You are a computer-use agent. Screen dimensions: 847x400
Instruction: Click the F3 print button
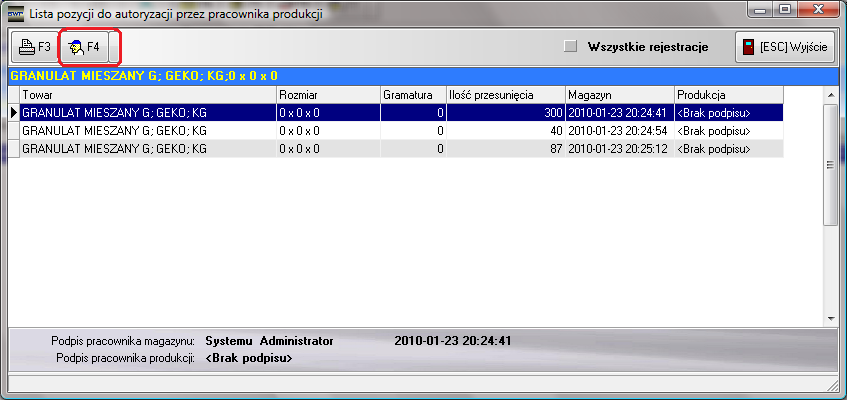coord(33,47)
